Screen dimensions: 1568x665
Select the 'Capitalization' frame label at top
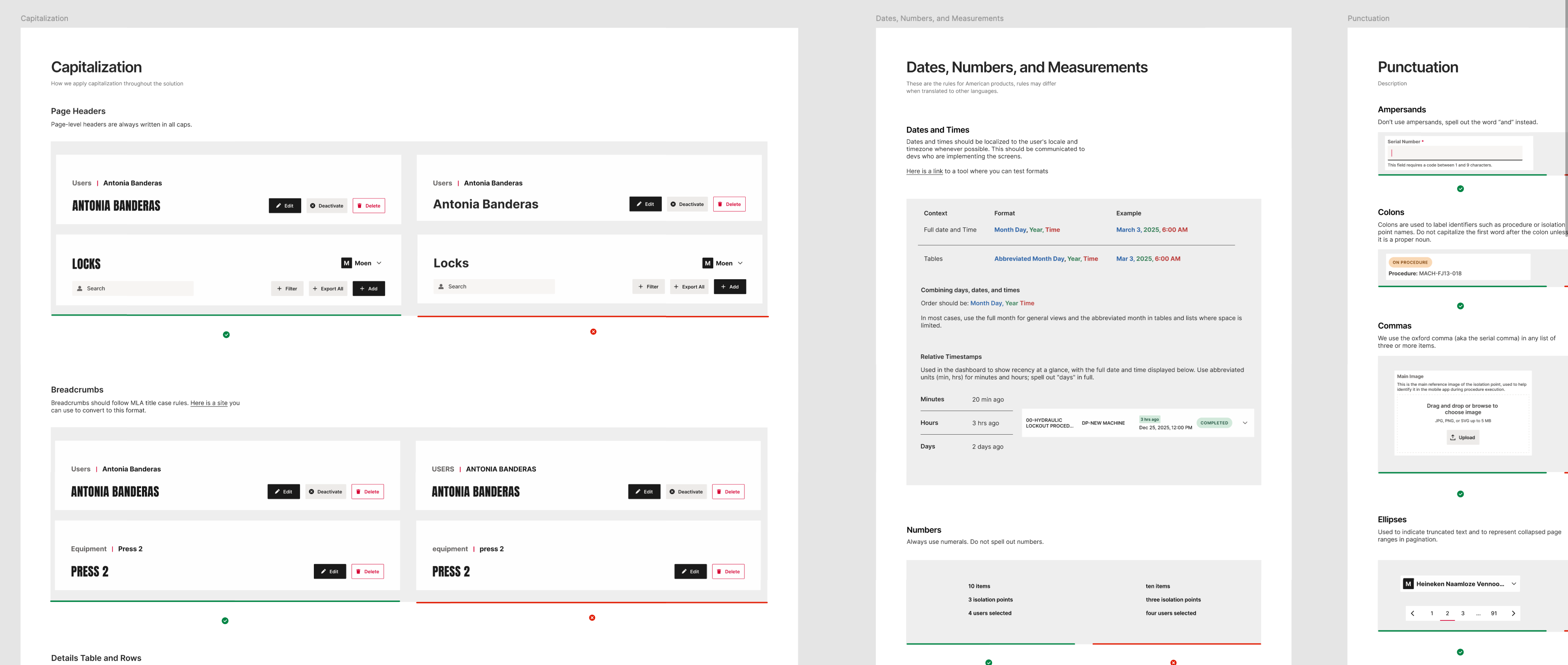tap(44, 18)
